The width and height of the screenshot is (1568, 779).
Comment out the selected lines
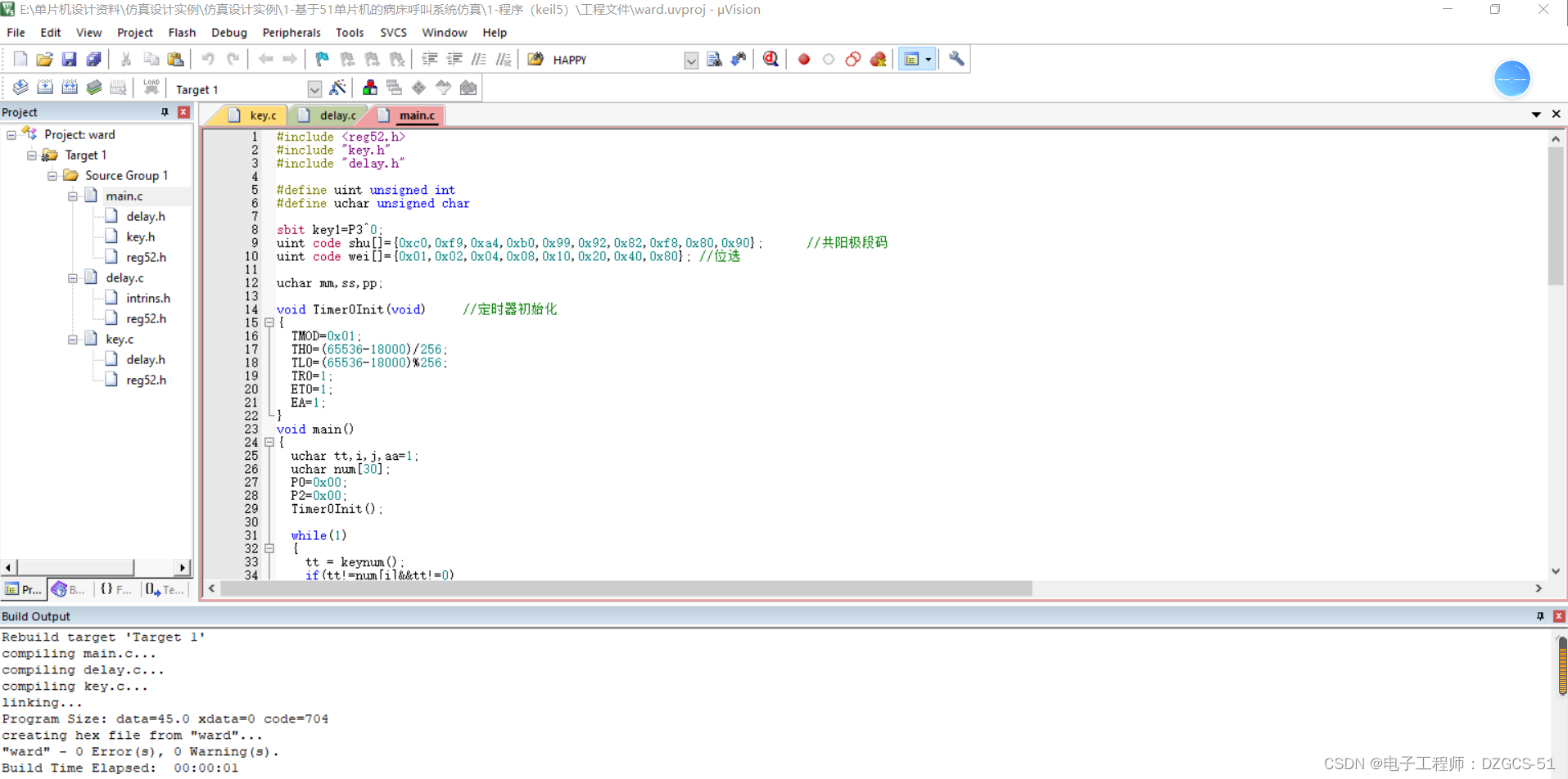479,59
